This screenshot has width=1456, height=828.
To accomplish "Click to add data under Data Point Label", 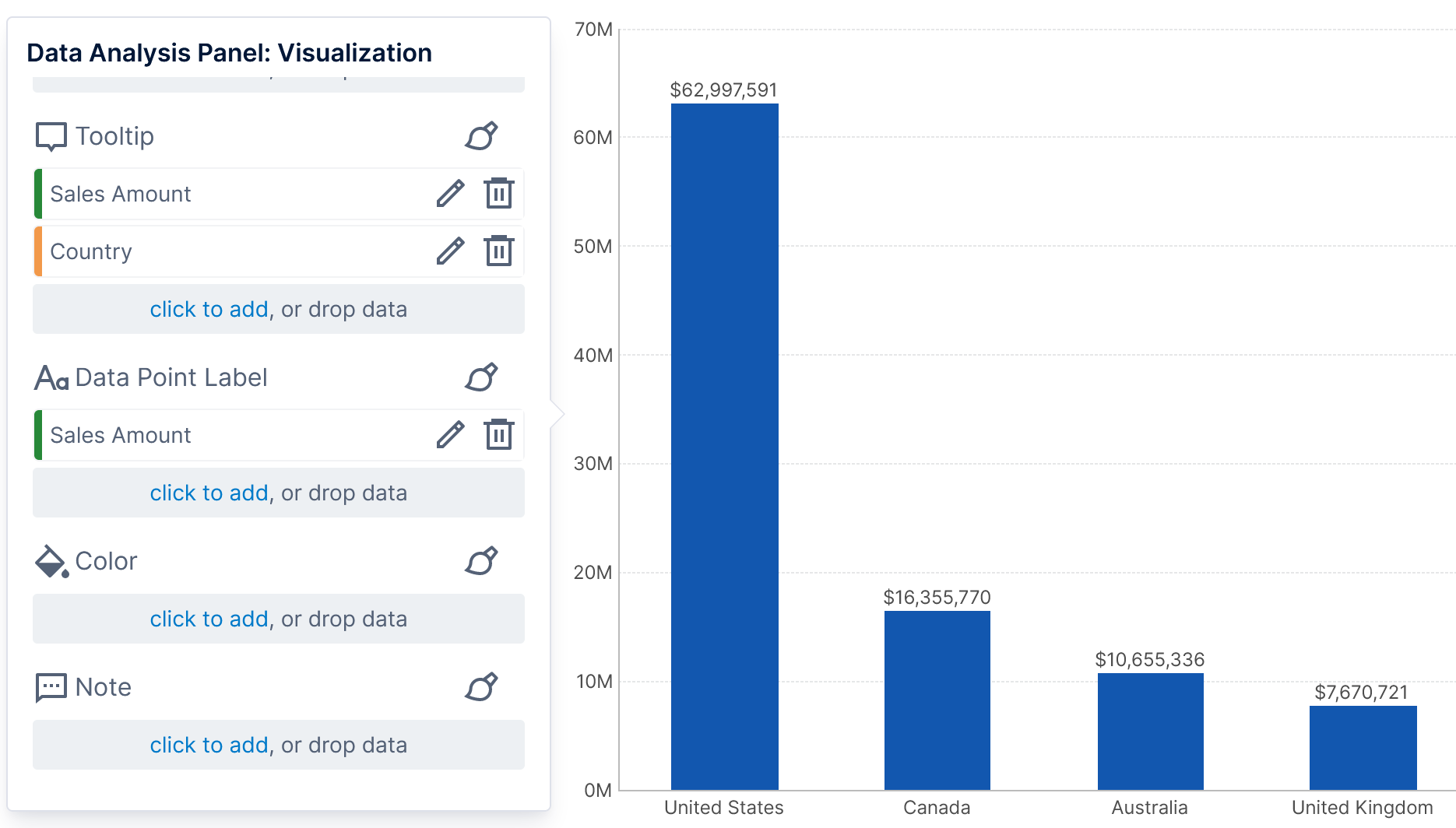I will point(209,493).
